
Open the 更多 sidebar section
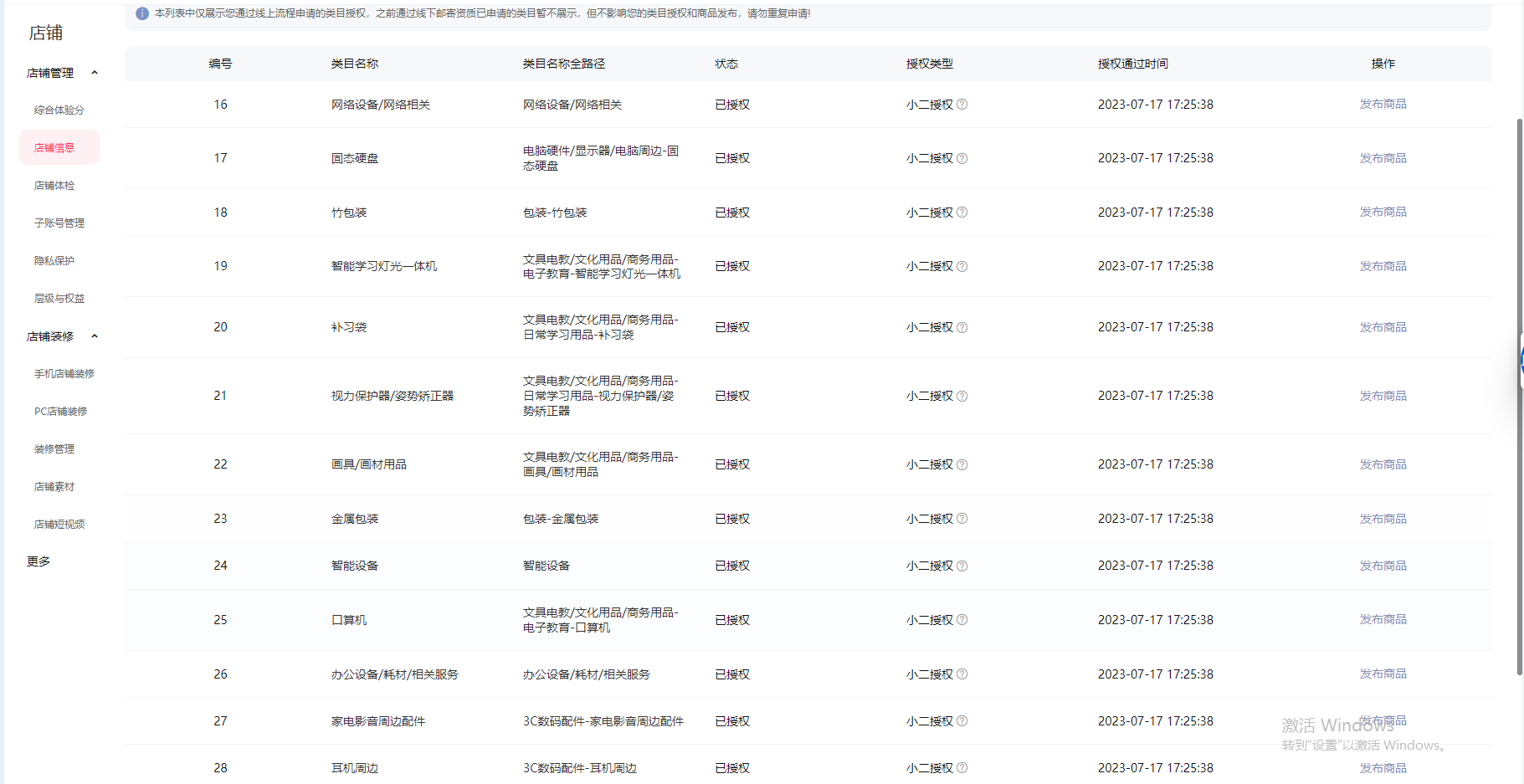click(x=38, y=561)
